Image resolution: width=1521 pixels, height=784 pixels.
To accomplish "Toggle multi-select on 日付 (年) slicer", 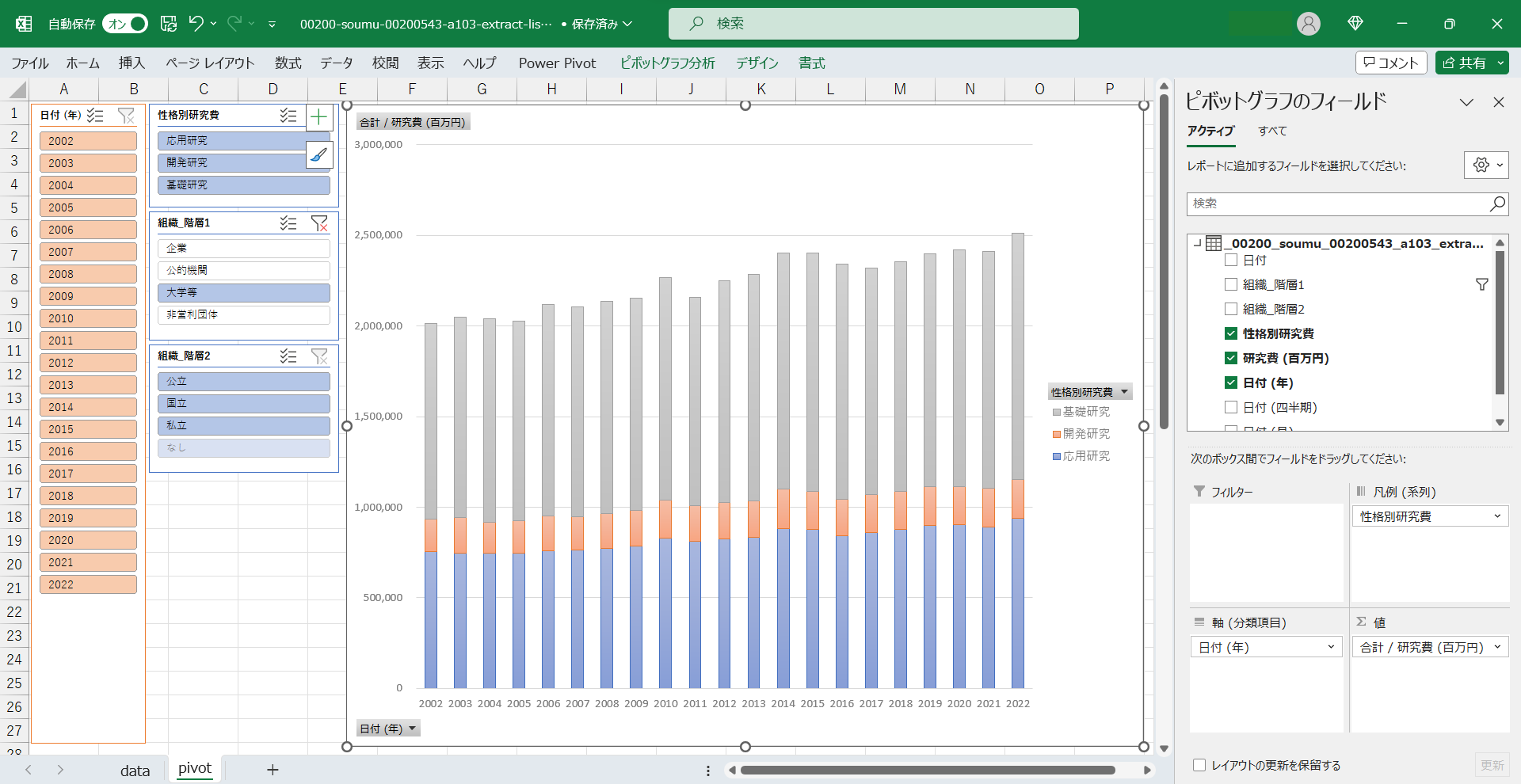I will pyautogui.click(x=95, y=116).
